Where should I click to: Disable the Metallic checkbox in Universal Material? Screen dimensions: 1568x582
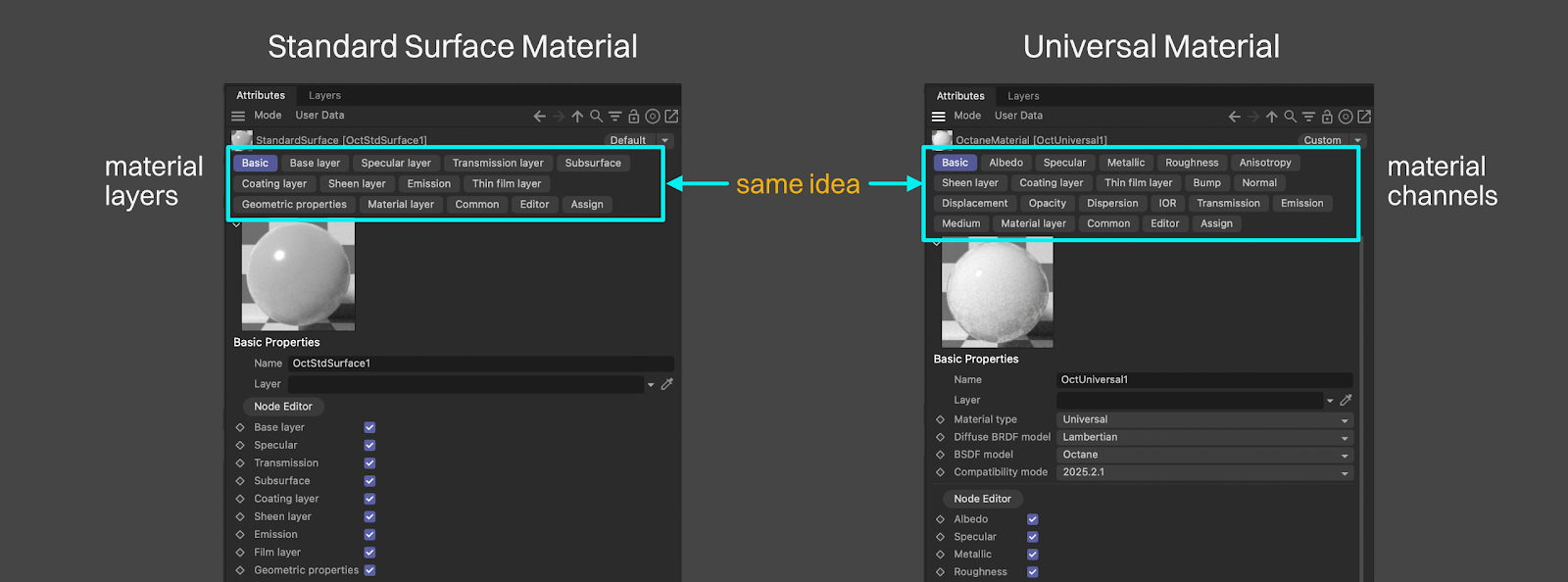[x=1032, y=555]
